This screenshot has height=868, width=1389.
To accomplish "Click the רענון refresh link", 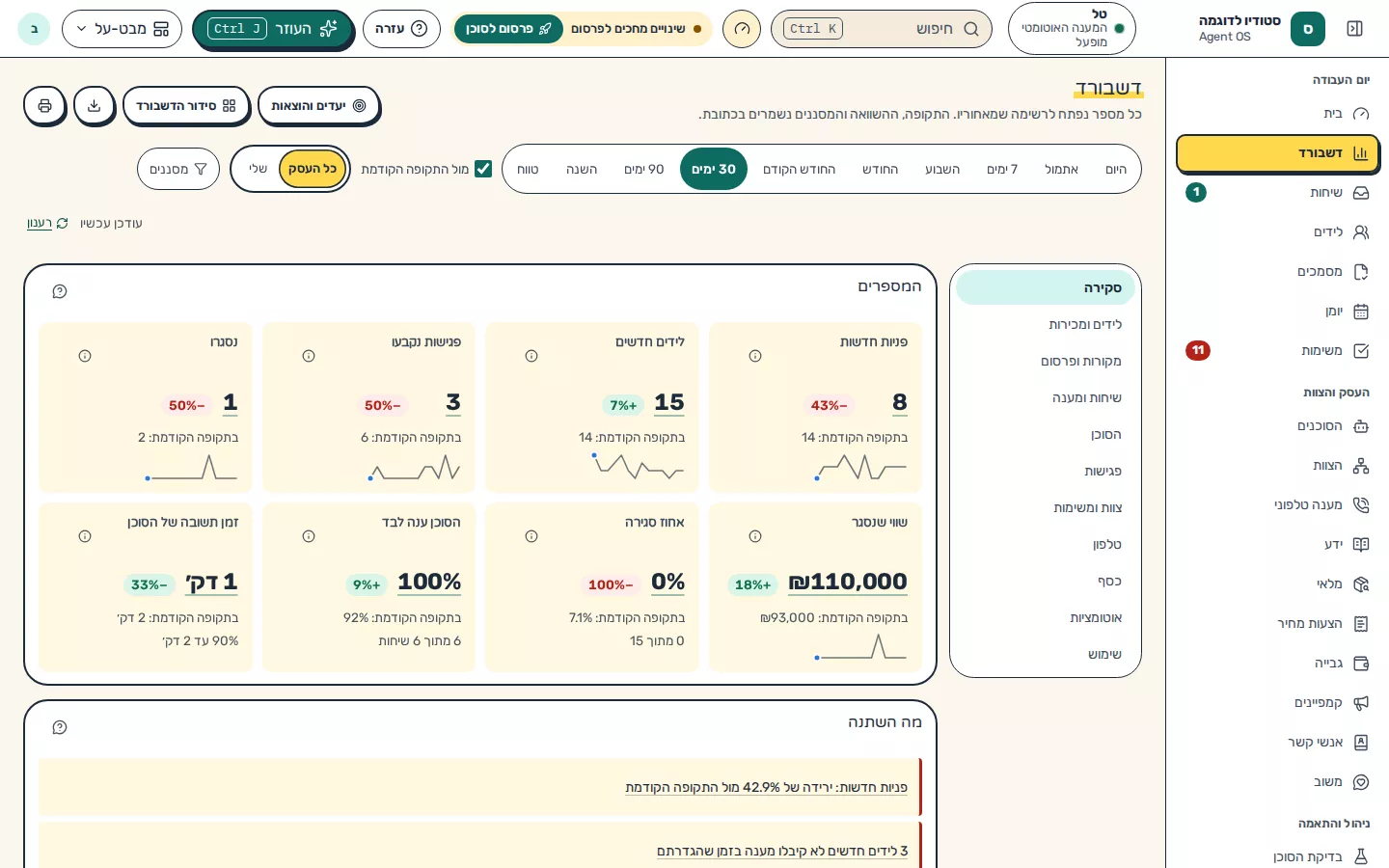I will [47, 224].
